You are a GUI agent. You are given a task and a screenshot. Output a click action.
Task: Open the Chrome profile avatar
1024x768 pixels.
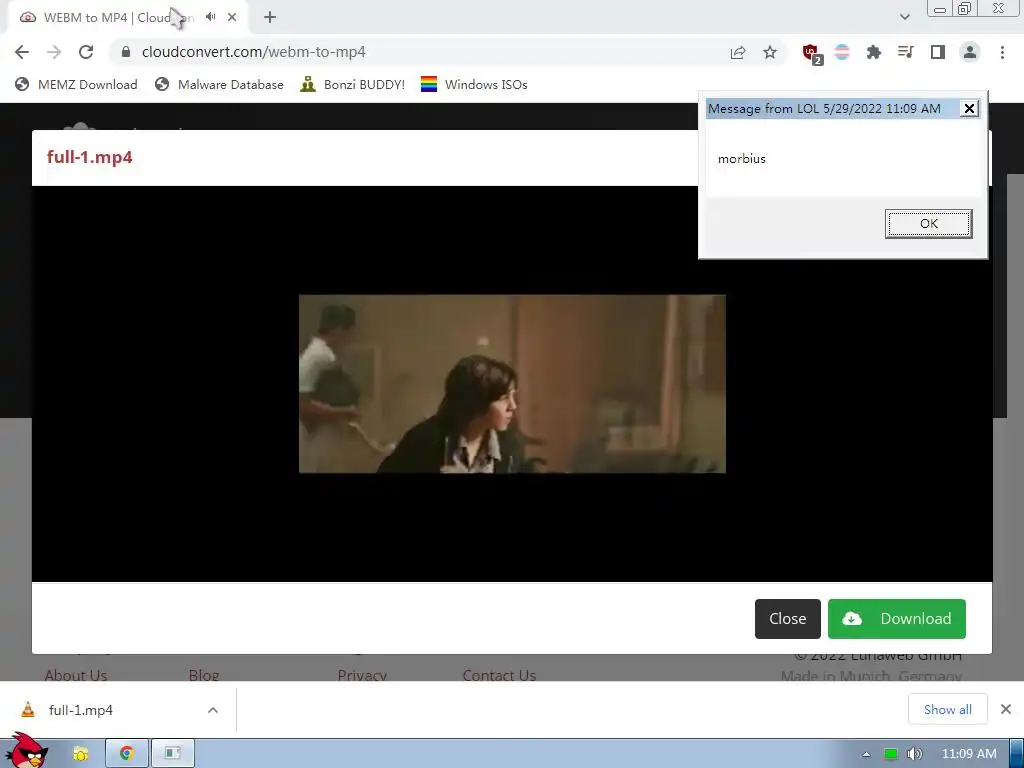point(970,52)
